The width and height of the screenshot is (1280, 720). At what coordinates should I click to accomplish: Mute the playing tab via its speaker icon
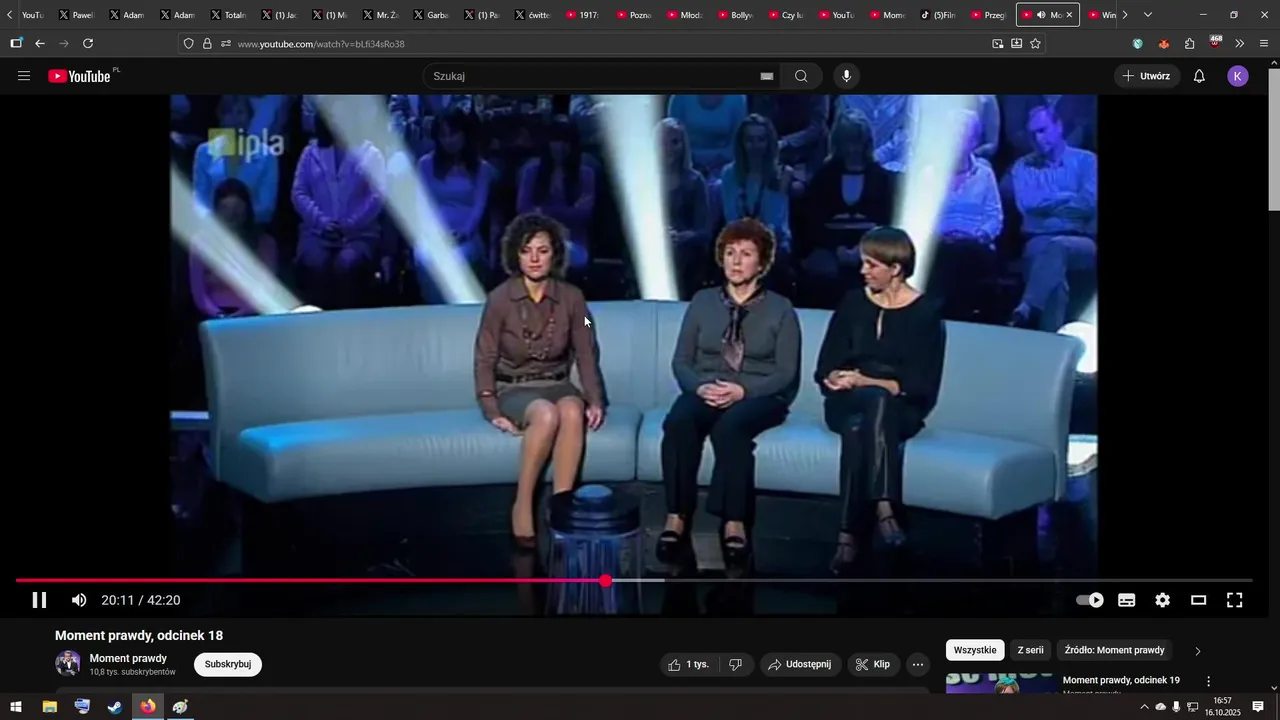point(1041,15)
